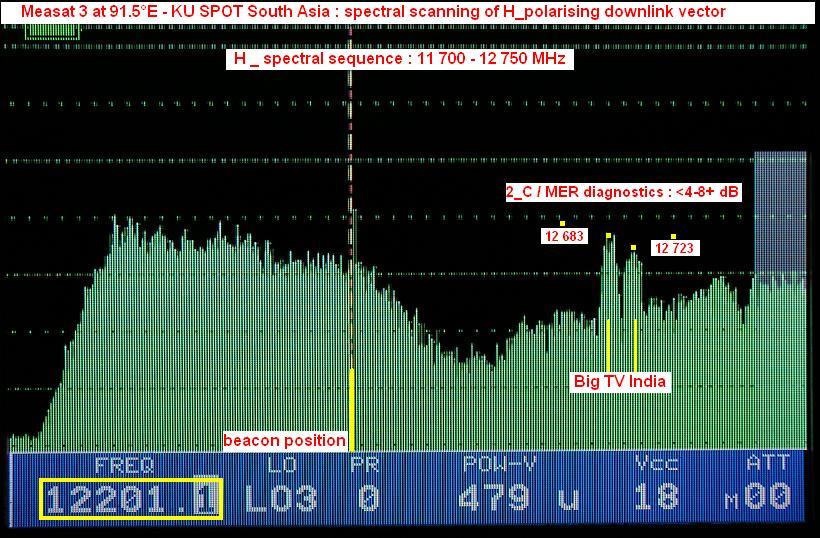Viewport: 820px width, 538px height.
Task: Click the yellow marker dot above 12 683
Action: coord(563,223)
